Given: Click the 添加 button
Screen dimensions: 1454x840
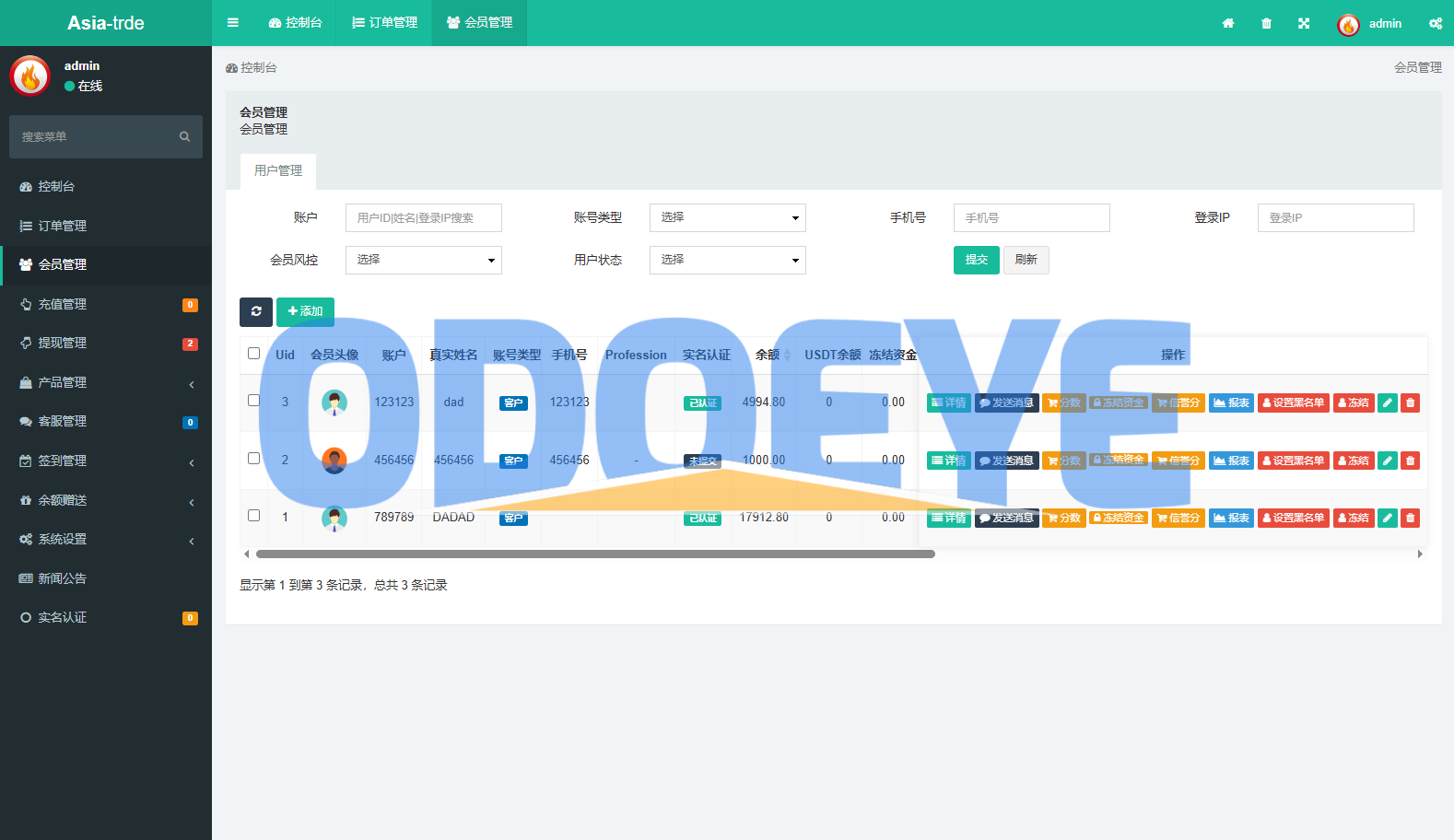Looking at the screenshot, I should 306,311.
